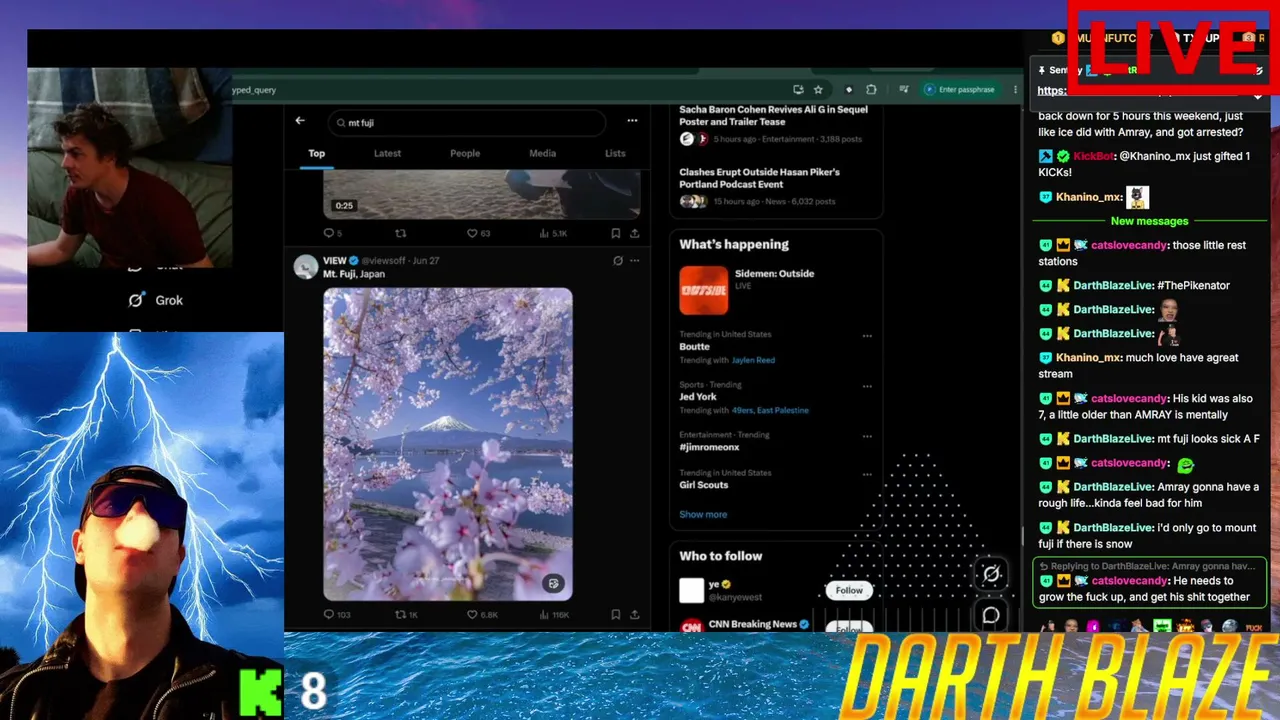Switch to the Top results tab
Image resolution: width=1280 pixels, height=720 pixels.
click(316, 153)
